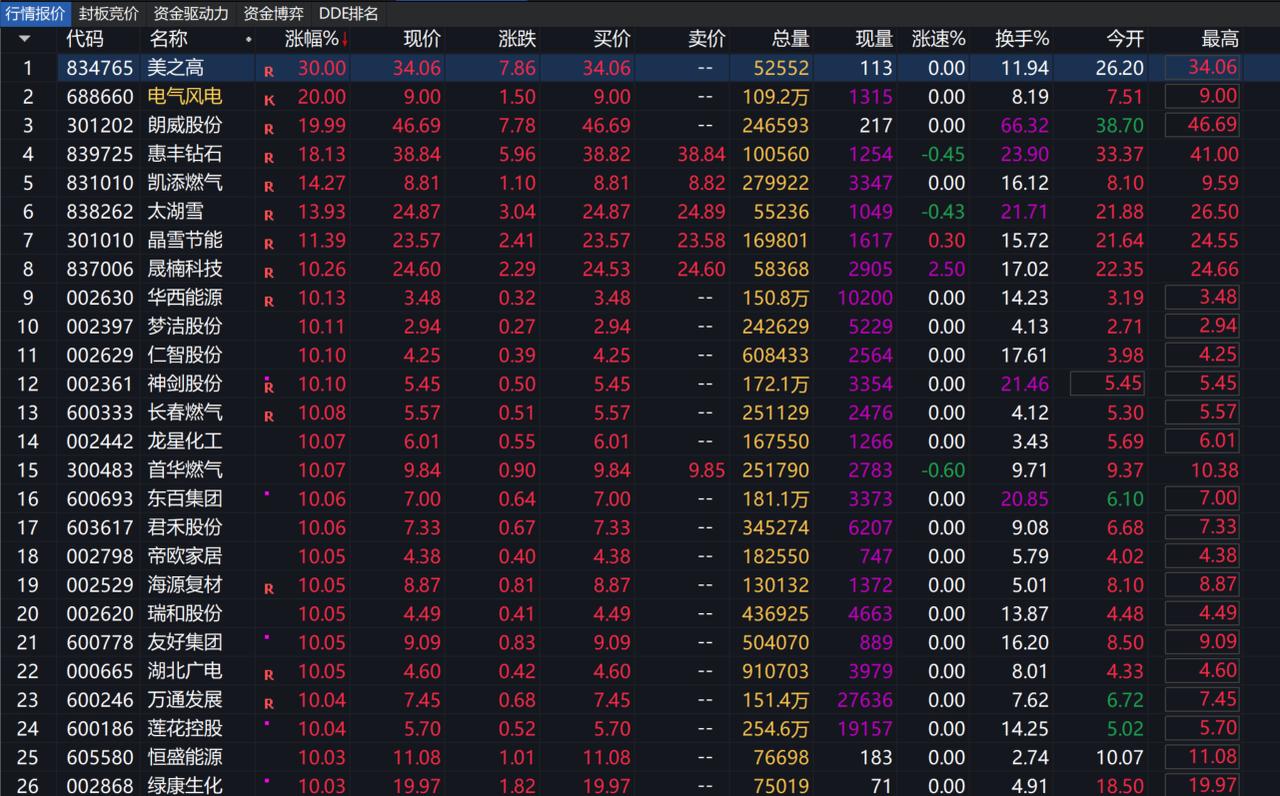The image size is (1280, 796).
Task: Sort by the 最高 column header
Action: tap(1219, 39)
